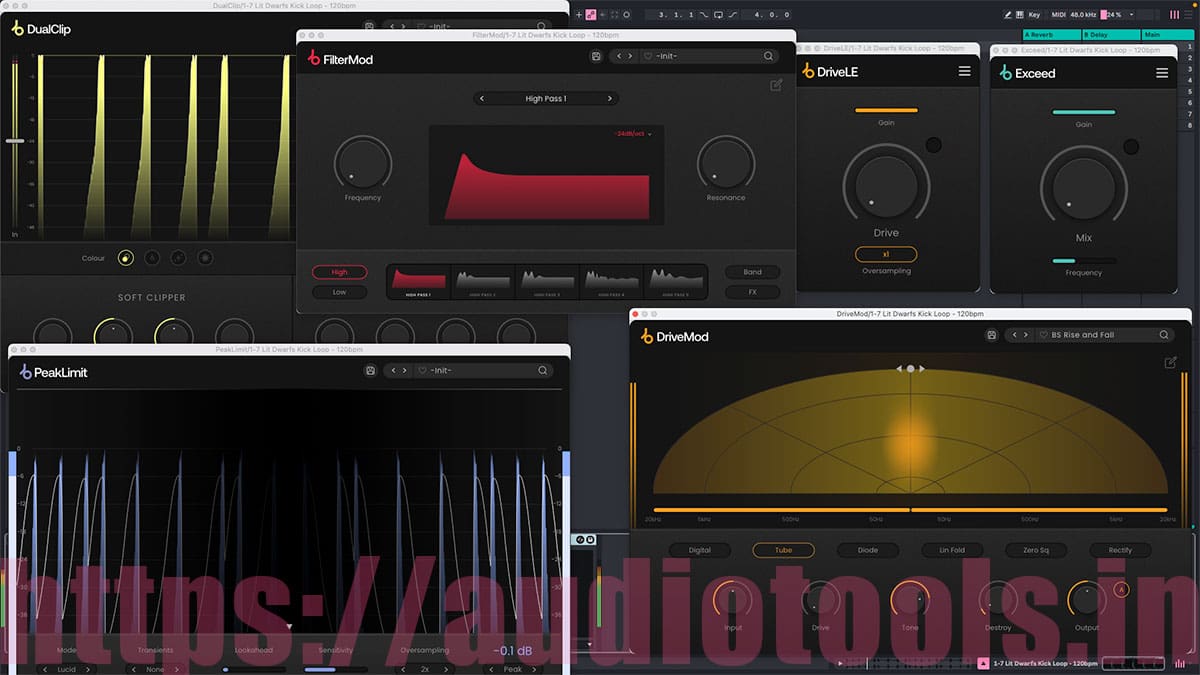Select the A Reverb return track

click(1050, 35)
